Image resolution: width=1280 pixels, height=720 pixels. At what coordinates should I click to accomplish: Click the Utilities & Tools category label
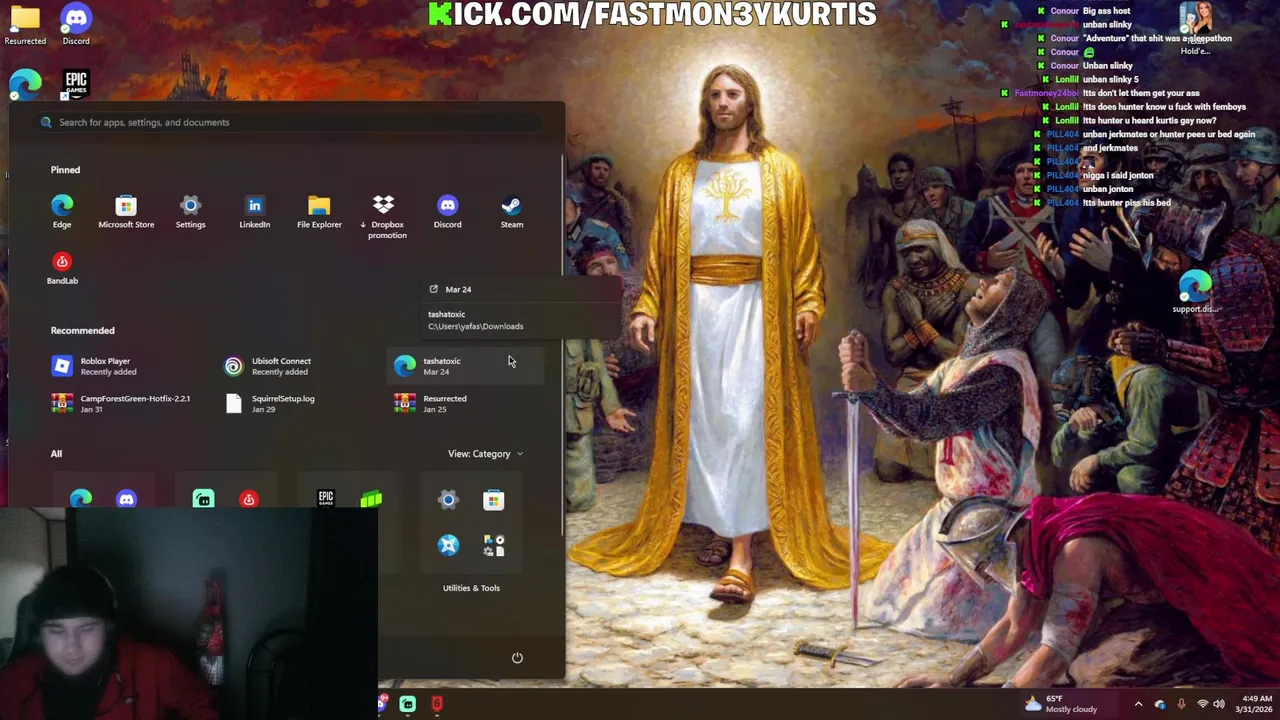pos(471,588)
